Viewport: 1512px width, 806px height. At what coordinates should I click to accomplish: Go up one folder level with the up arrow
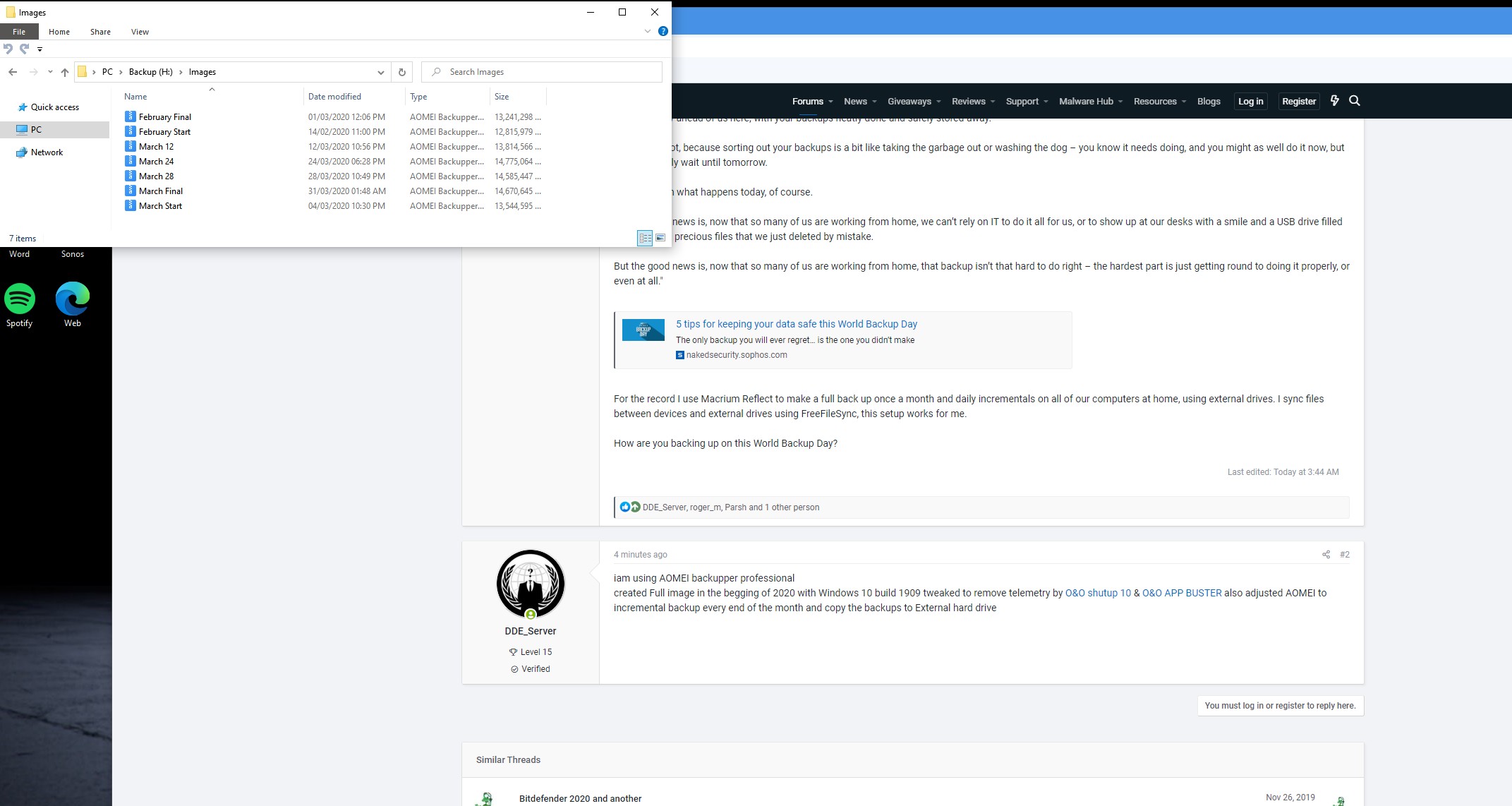(65, 72)
